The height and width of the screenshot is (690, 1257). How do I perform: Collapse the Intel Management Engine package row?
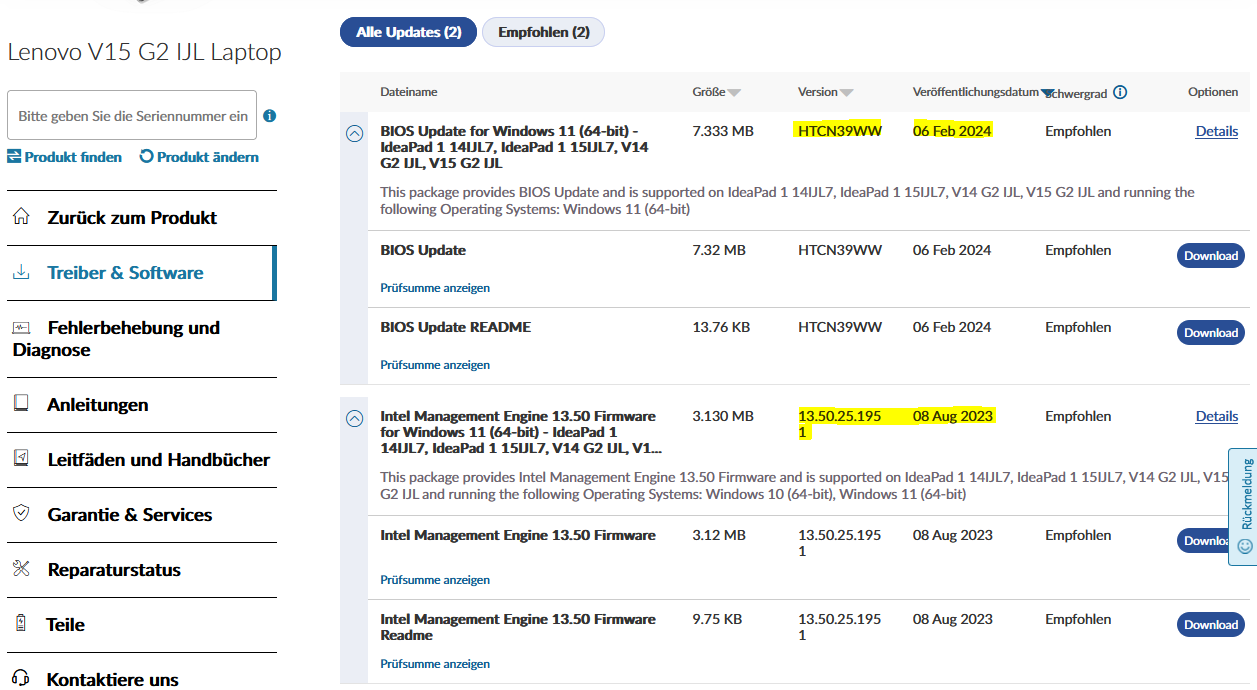pyautogui.click(x=354, y=419)
